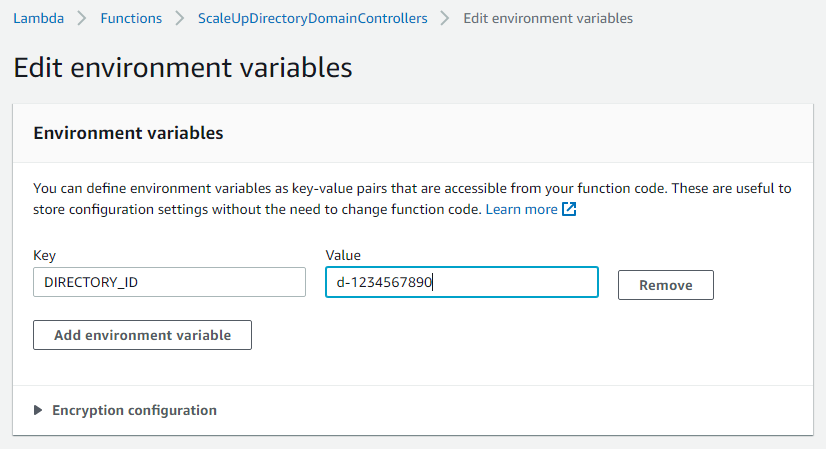
Task: Open the ScaleUpDirectoryDomainControllers function breadcrumb
Action: 312,18
